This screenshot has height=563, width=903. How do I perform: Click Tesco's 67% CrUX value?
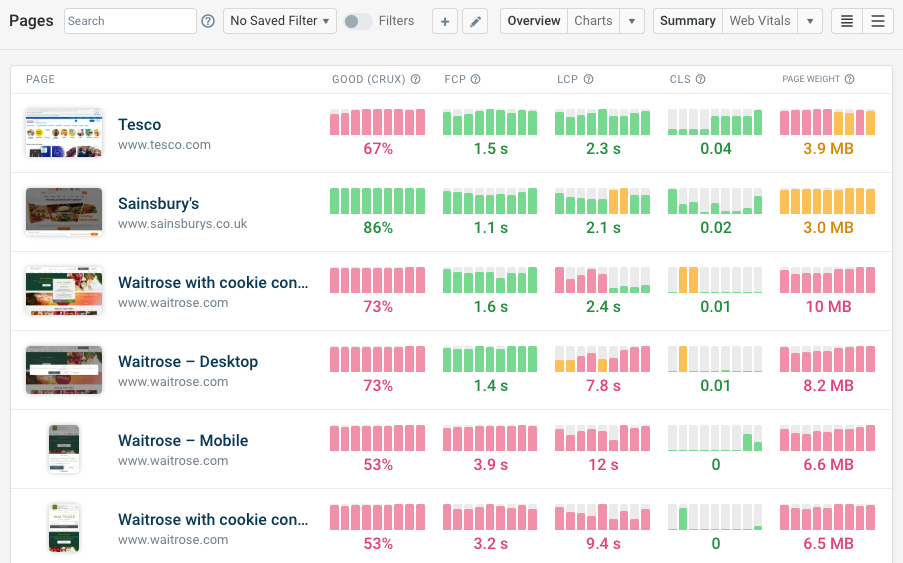click(378, 149)
